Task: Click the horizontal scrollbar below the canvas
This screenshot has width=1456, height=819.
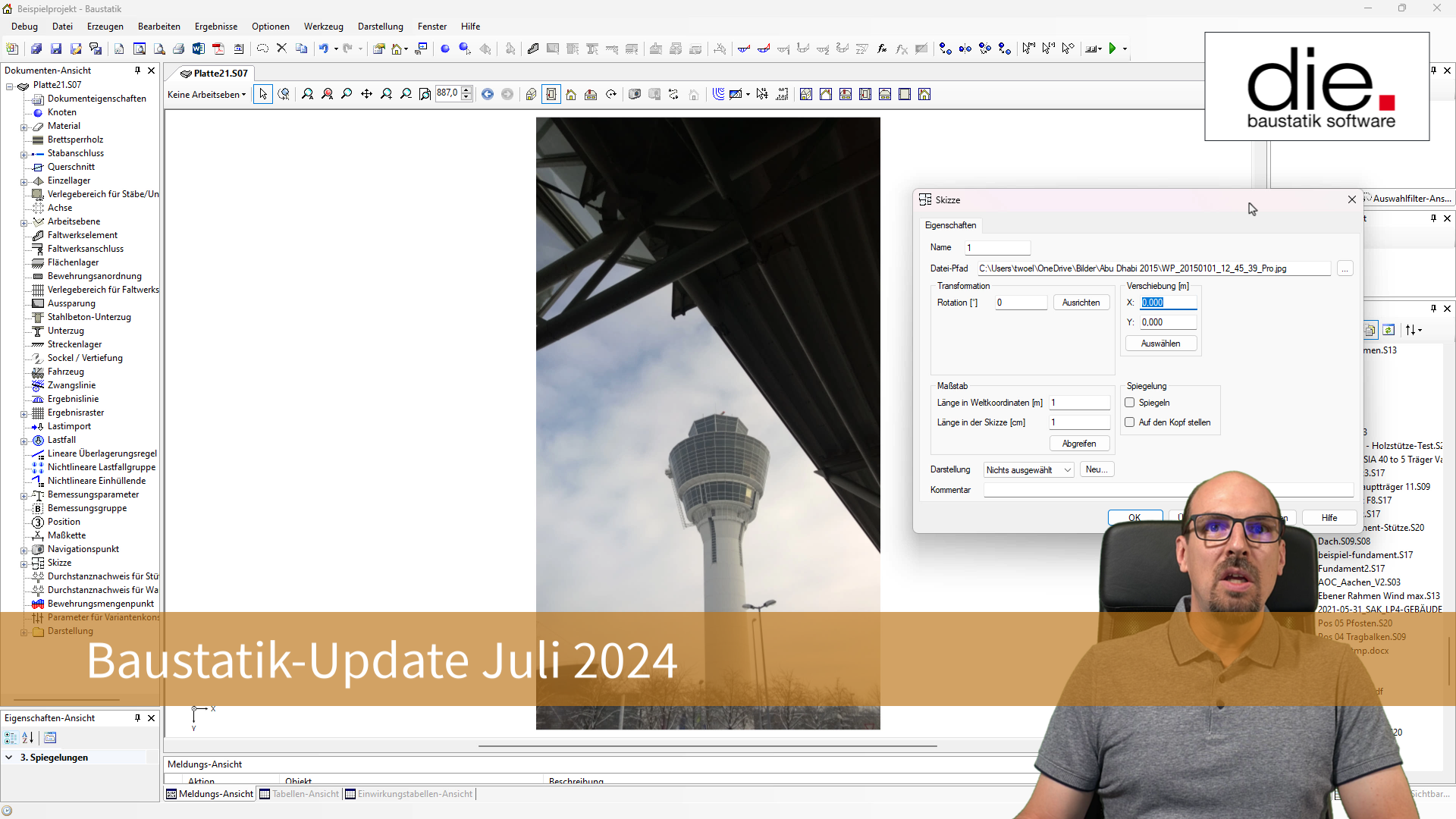Action: pos(707,746)
